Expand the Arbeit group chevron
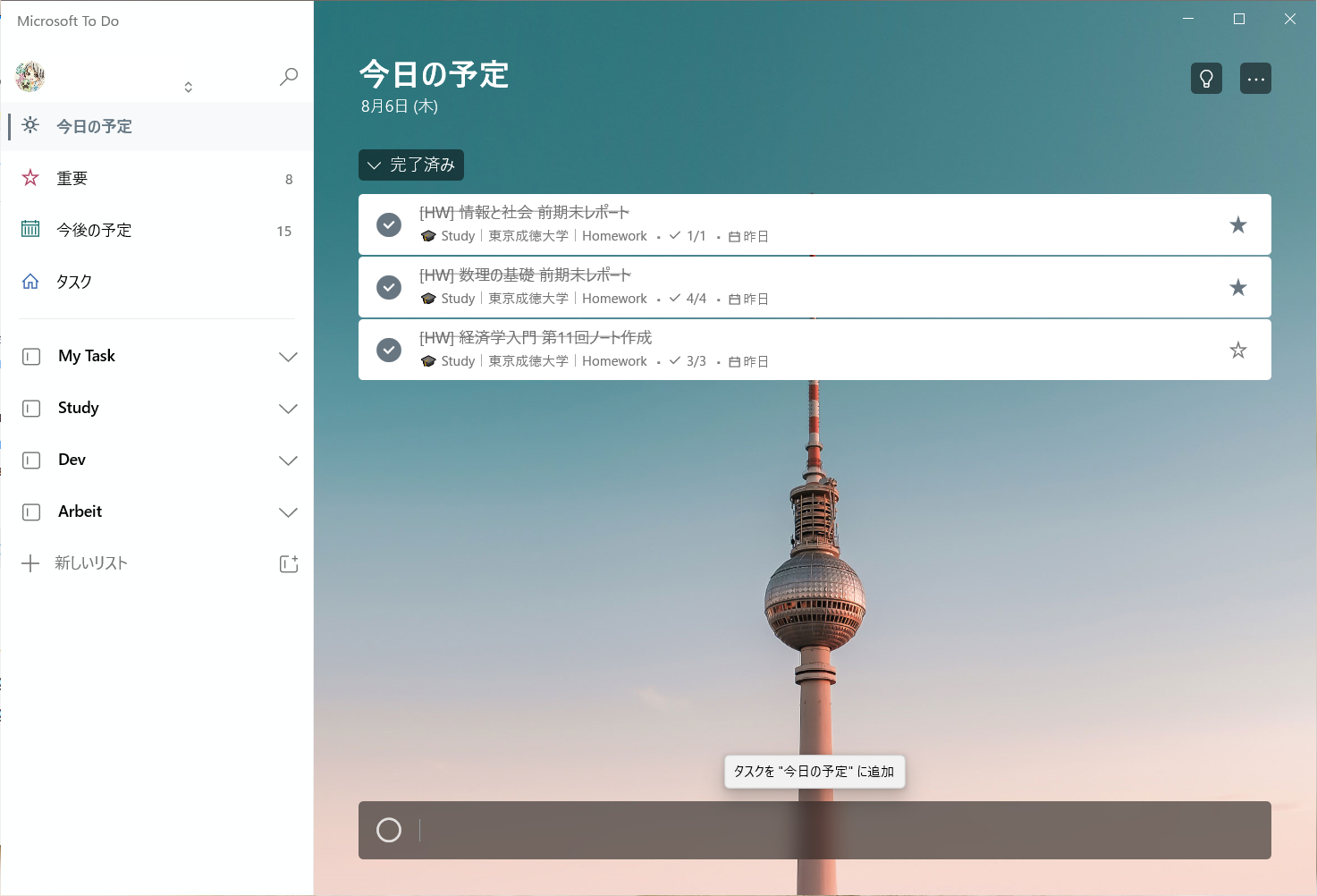Viewport: 1317px width, 896px height. [288, 512]
